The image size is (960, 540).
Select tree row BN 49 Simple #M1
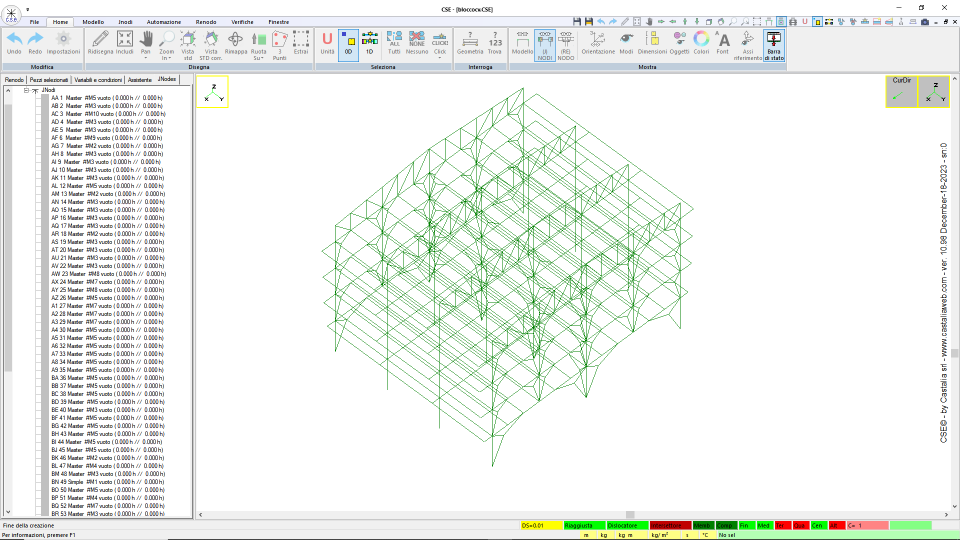(x=107, y=482)
